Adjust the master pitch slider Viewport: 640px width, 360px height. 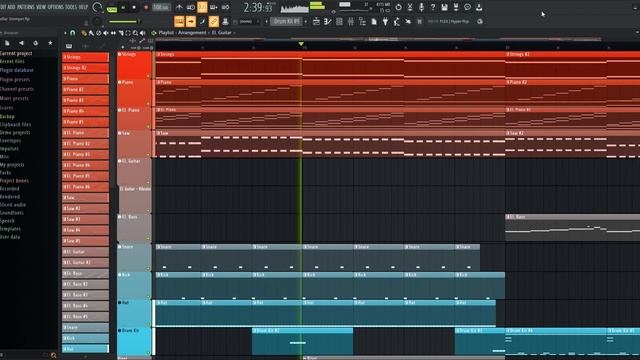click(124, 22)
